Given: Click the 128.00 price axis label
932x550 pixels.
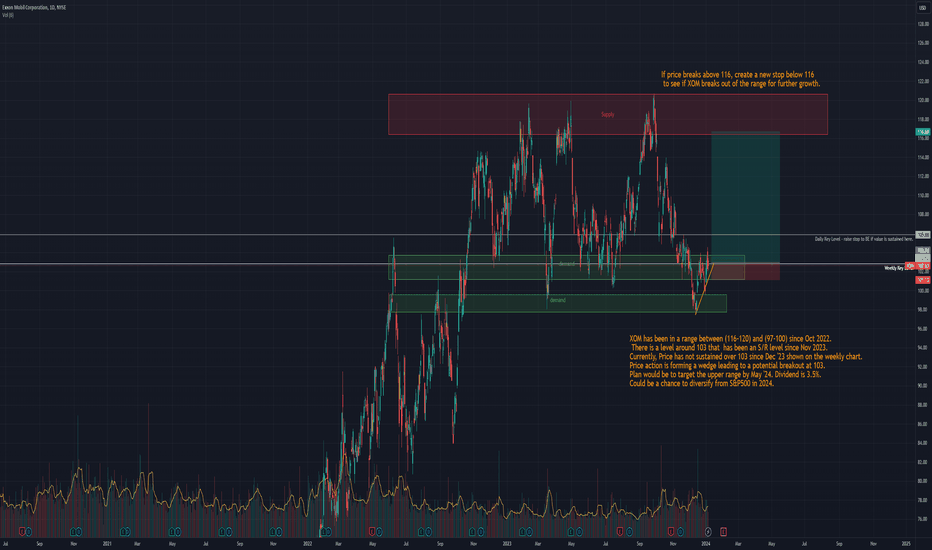Looking at the screenshot, I should (922, 24).
